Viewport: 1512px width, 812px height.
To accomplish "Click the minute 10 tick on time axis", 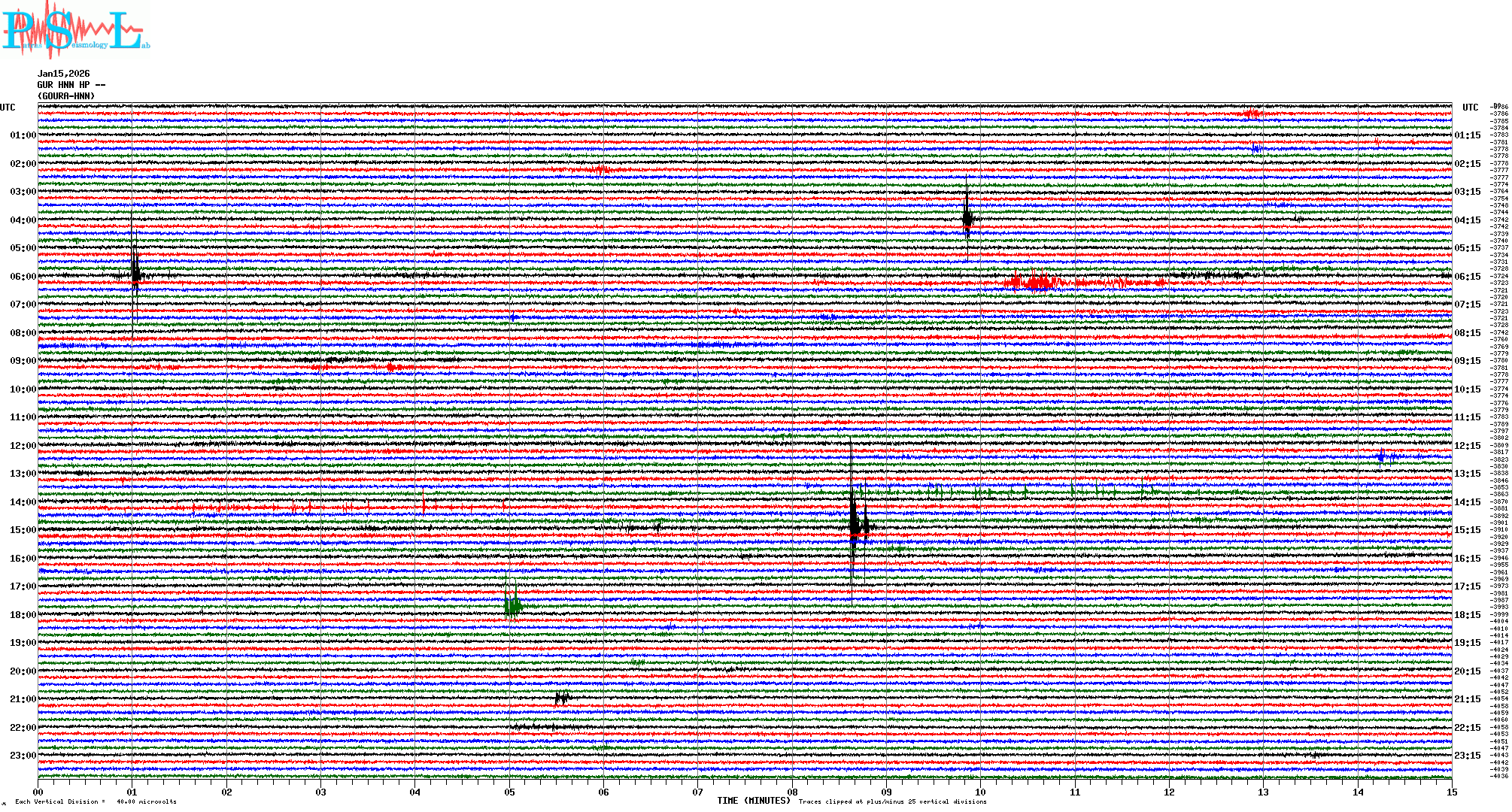I will coord(980,792).
